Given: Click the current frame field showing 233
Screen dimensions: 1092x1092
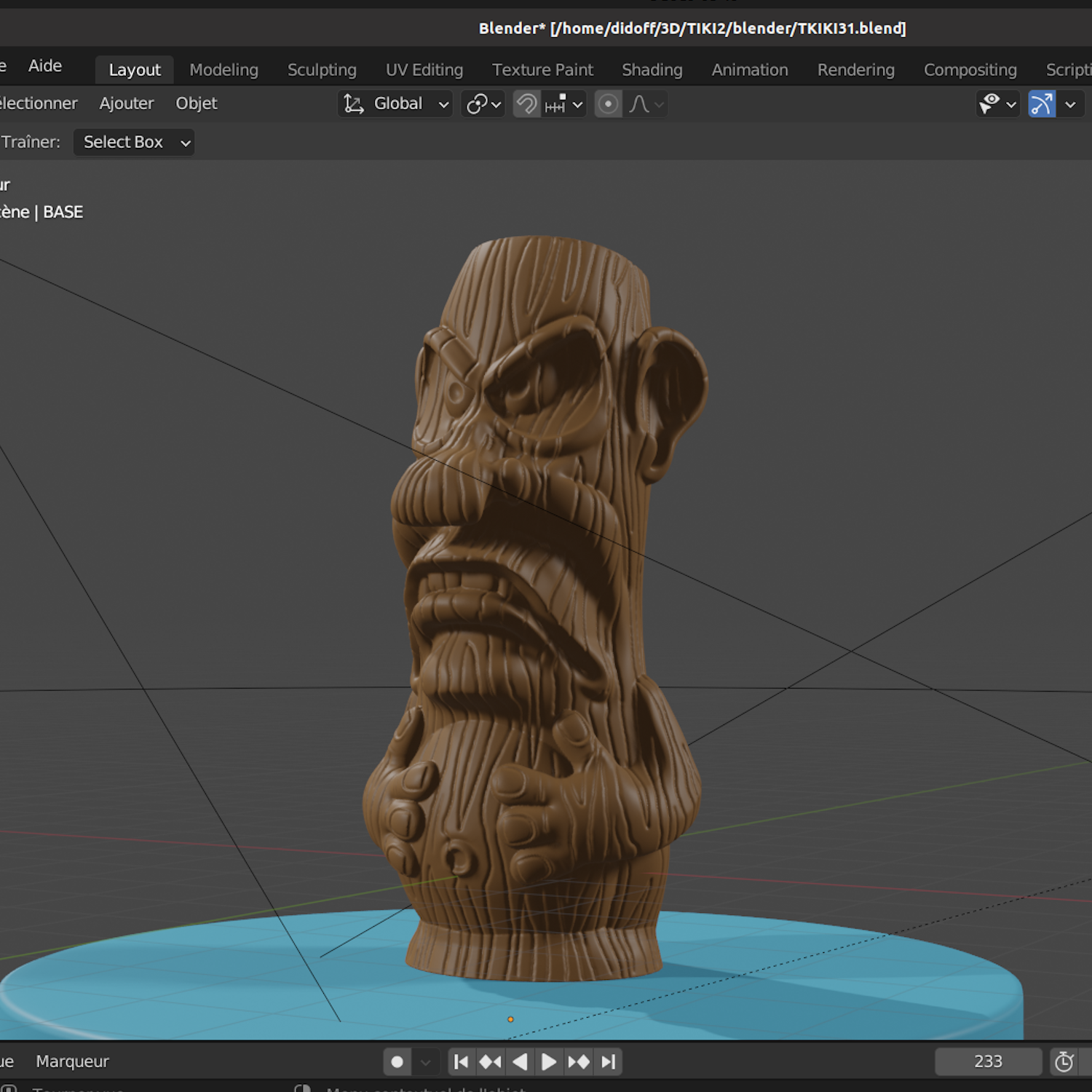Looking at the screenshot, I should click(x=988, y=1062).
